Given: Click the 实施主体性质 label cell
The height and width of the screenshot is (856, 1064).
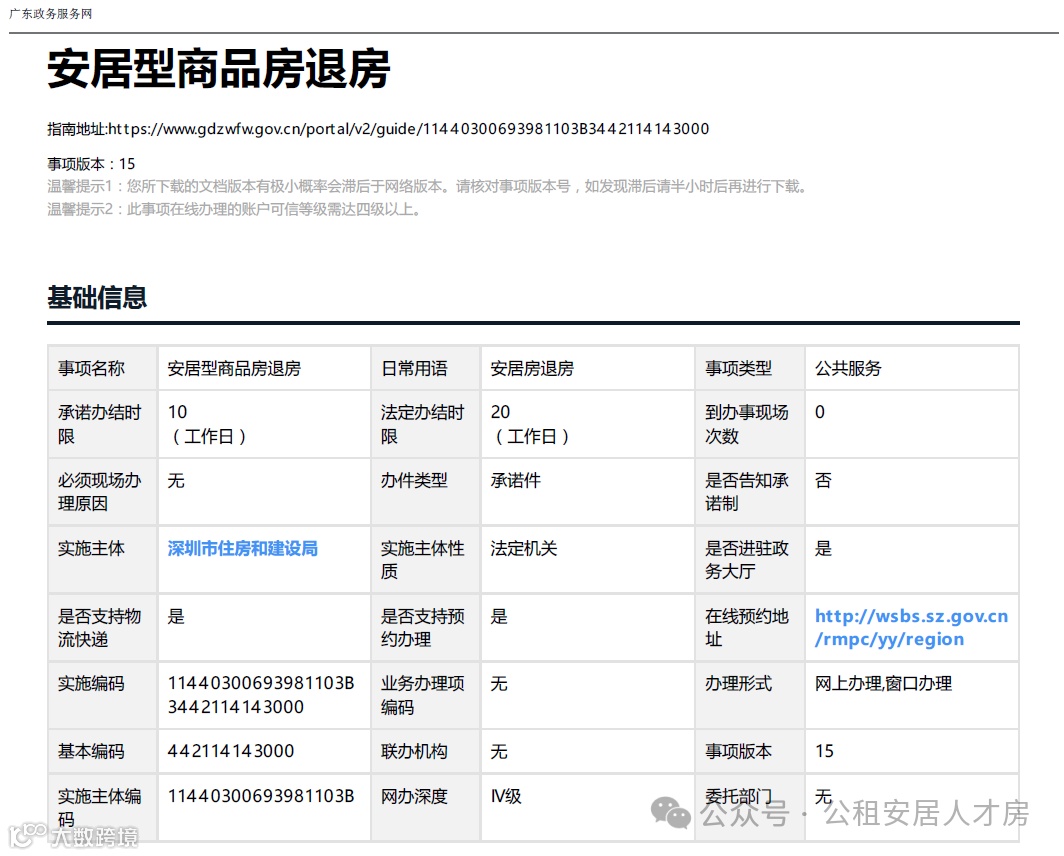Looking at the screenshot, I should coord(423,560).
